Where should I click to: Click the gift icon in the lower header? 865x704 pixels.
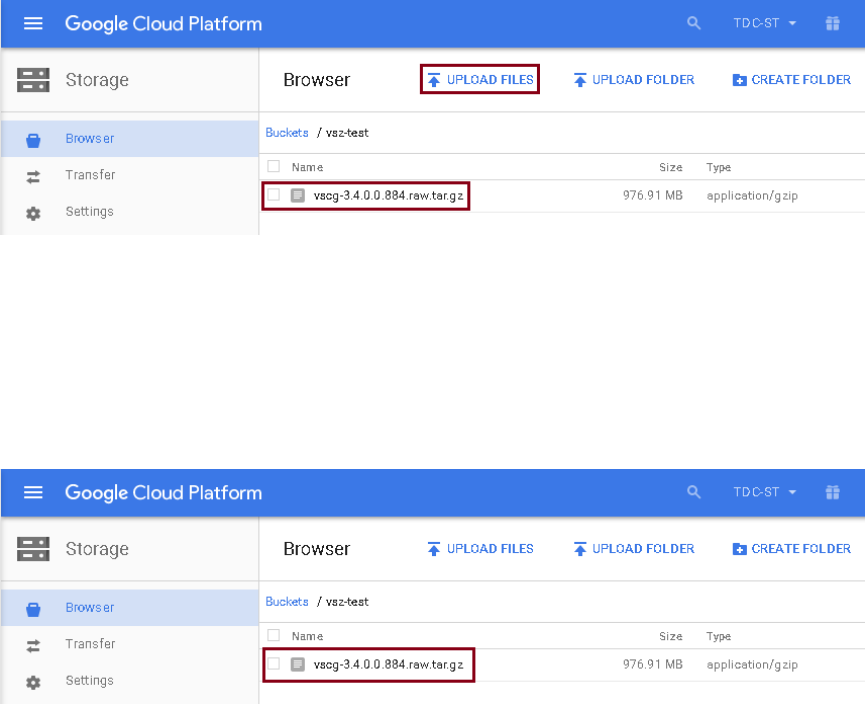pyautogui.click(x=832, y=492)
